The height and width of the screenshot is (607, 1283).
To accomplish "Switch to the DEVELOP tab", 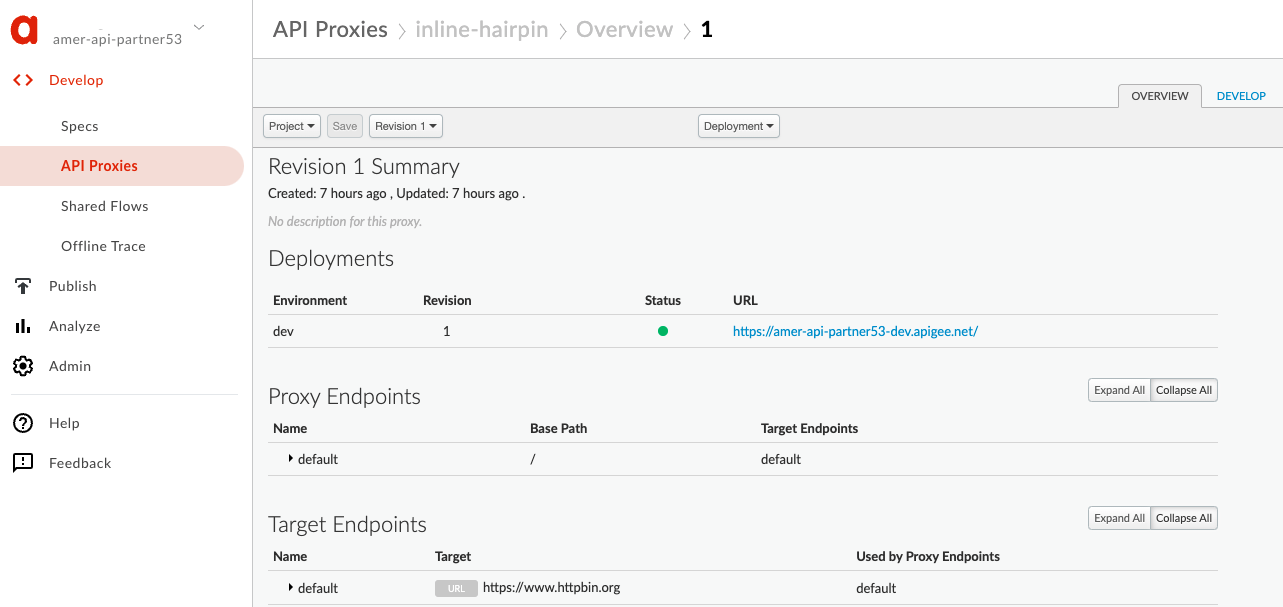I will coord(1241,96).
